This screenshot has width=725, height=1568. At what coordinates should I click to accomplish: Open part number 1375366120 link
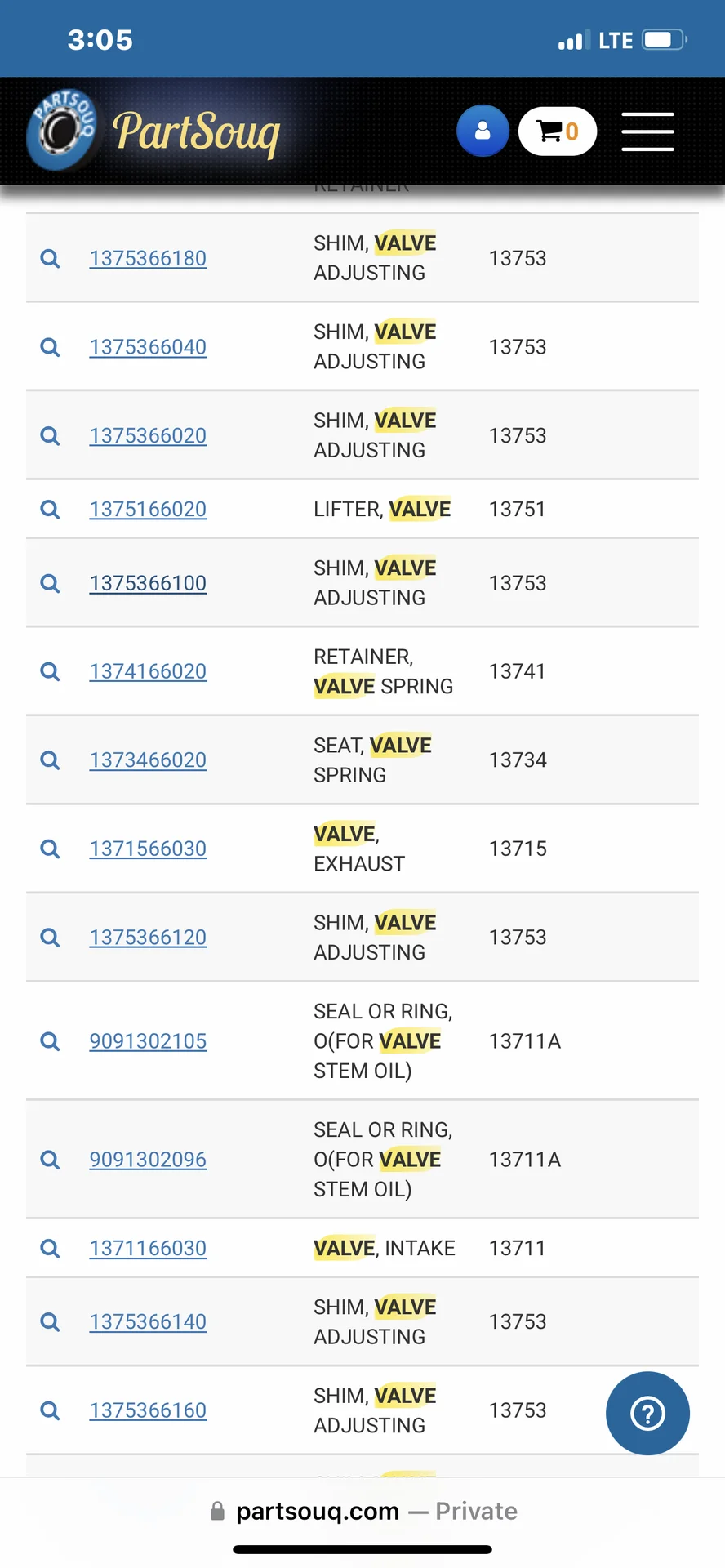[x=148, y=937]
